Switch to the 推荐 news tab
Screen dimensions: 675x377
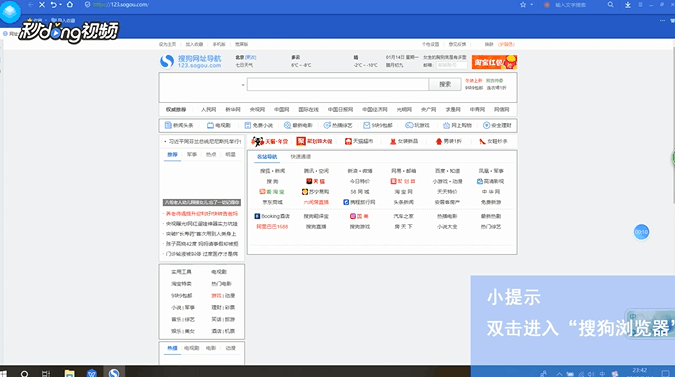click(x=172, y=155)
